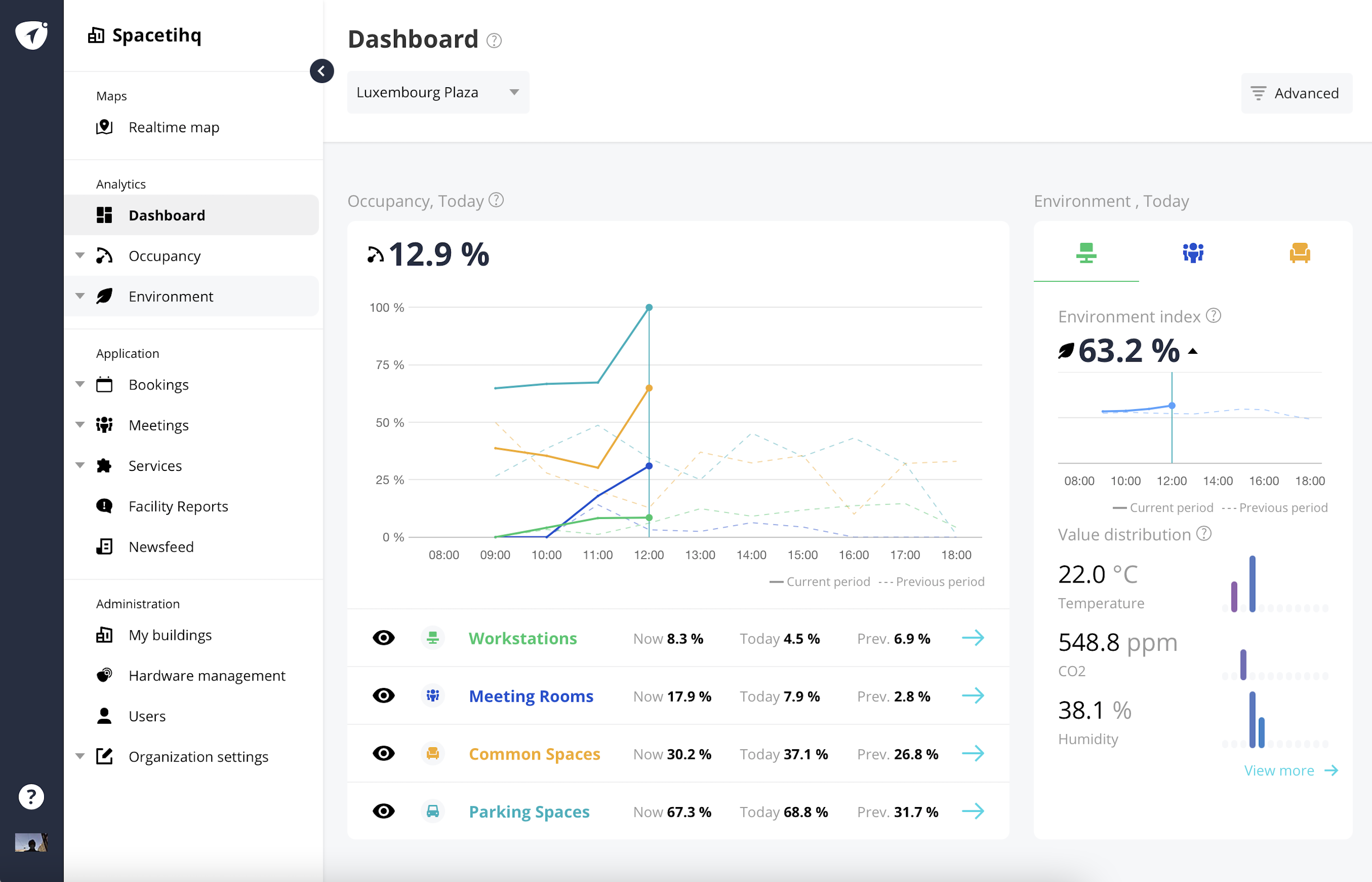Toggle Common Spaces visibility eye icon
This screenshot has height=882, width=1372.
[384, 754]
